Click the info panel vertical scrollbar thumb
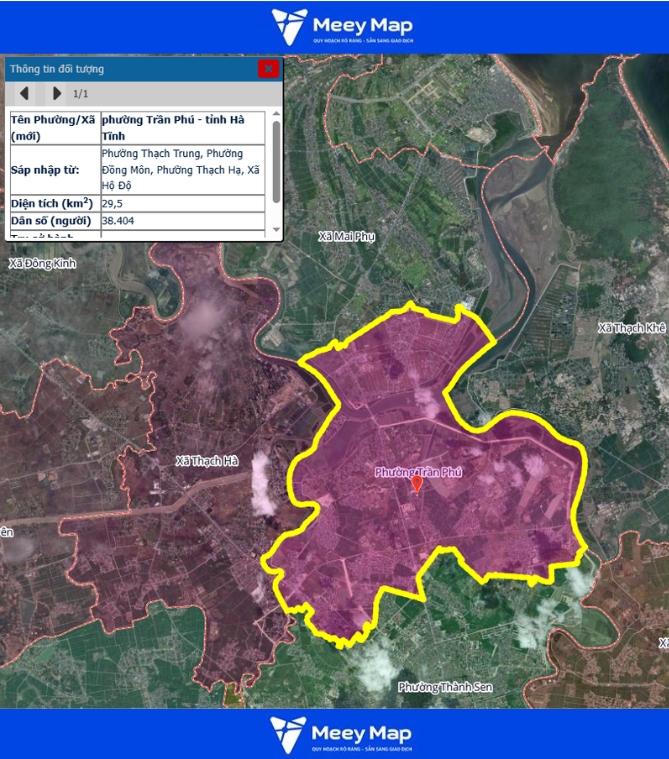This screenshot has height=759, width=669. (x=276, y=160)
